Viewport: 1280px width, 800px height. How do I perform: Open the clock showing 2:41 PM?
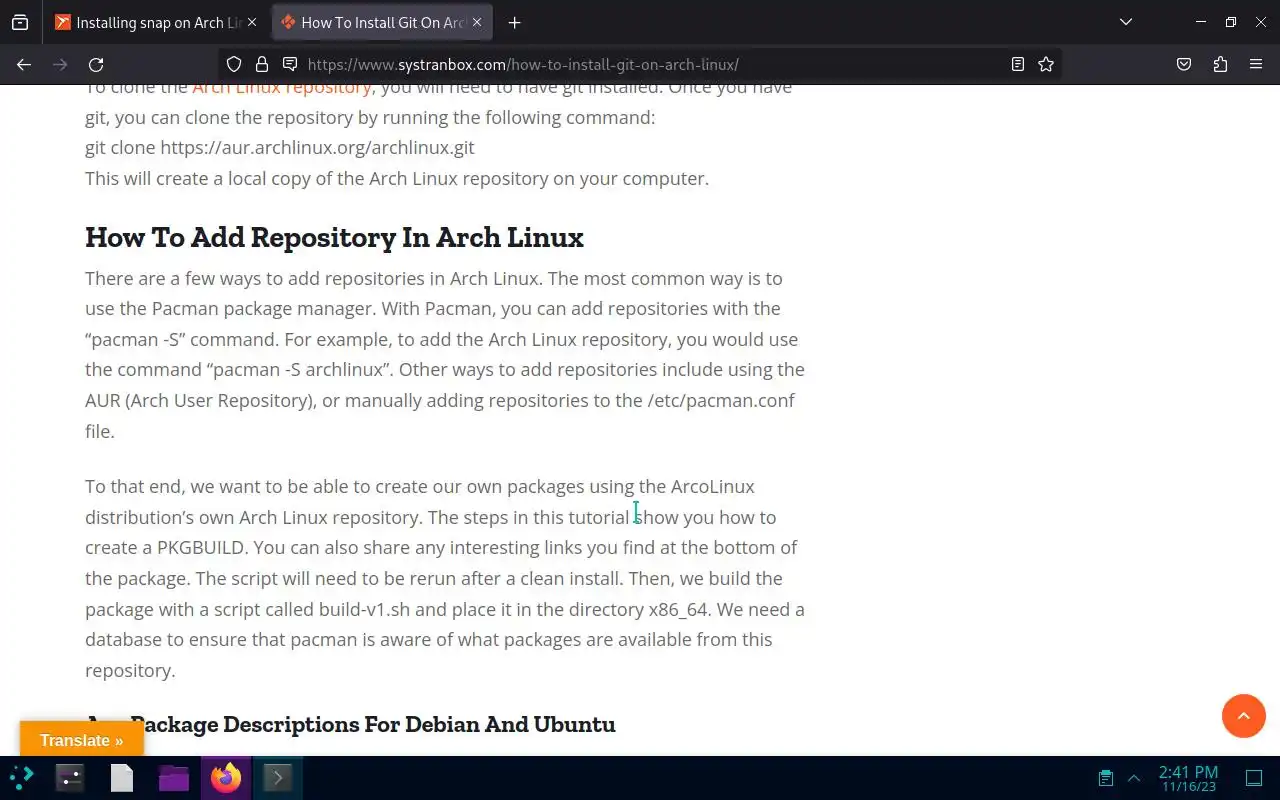click(x=1188, y=778)
